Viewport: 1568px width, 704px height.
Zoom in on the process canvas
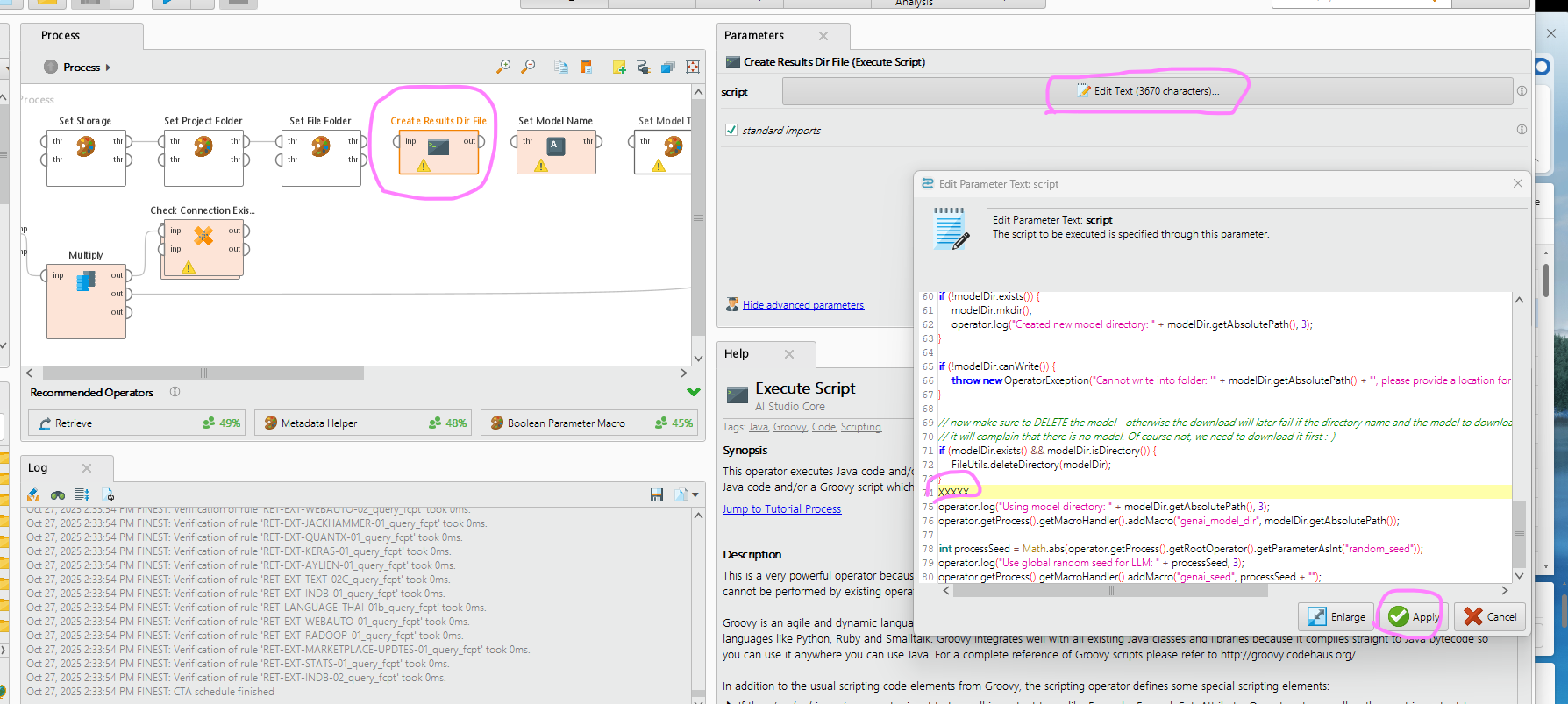point(503,67)
